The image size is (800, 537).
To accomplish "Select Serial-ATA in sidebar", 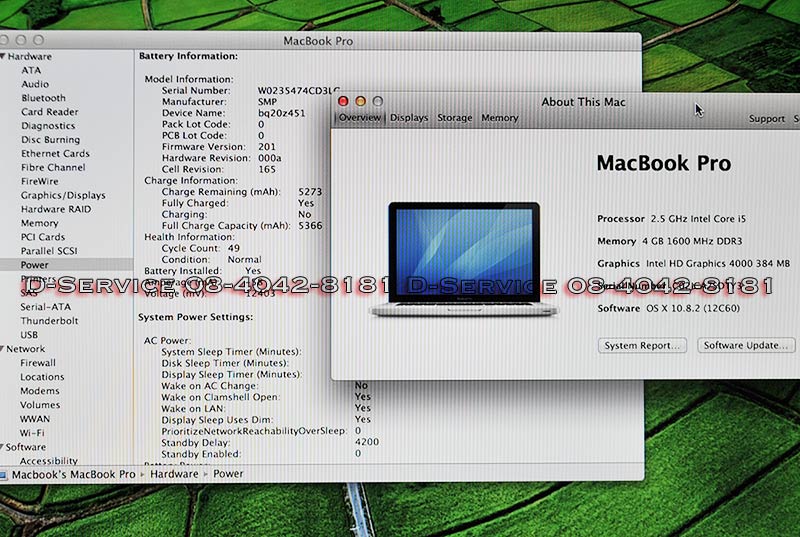I will (x=45, y=307).
